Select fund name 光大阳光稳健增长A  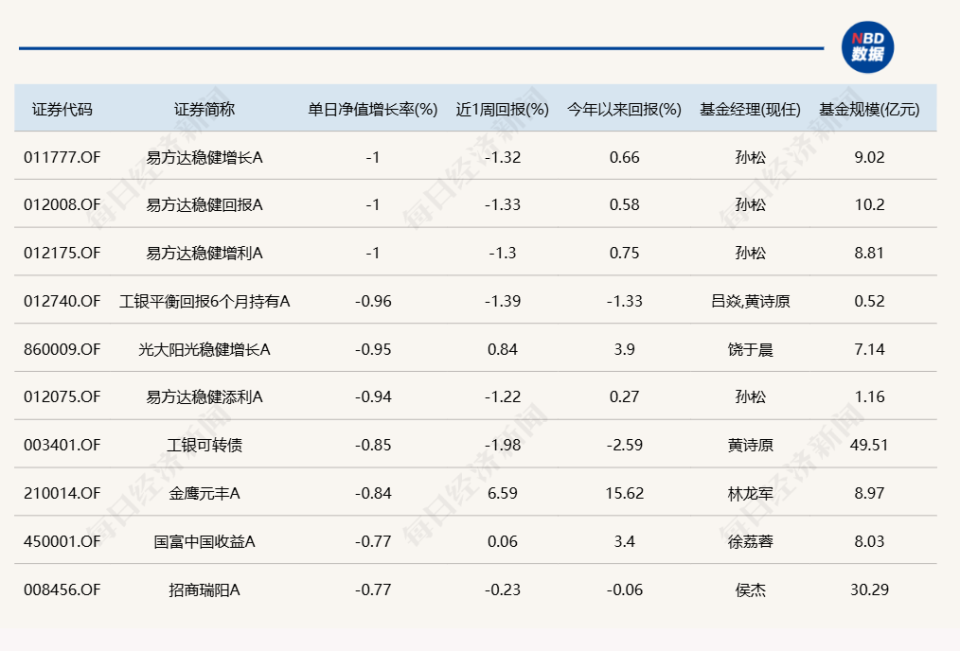coord(204,349)
